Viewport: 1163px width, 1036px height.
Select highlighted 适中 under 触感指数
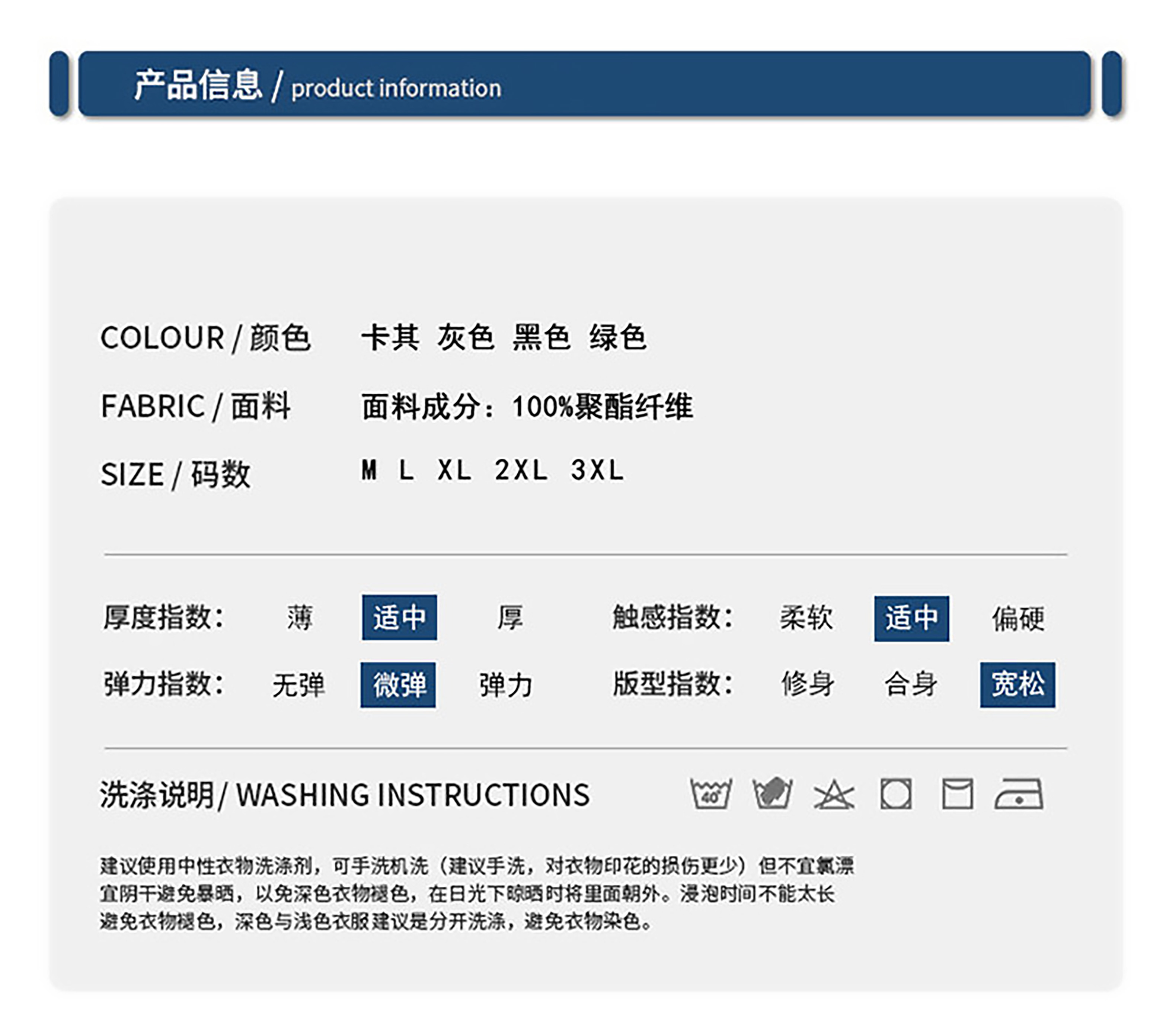[911, 619]
